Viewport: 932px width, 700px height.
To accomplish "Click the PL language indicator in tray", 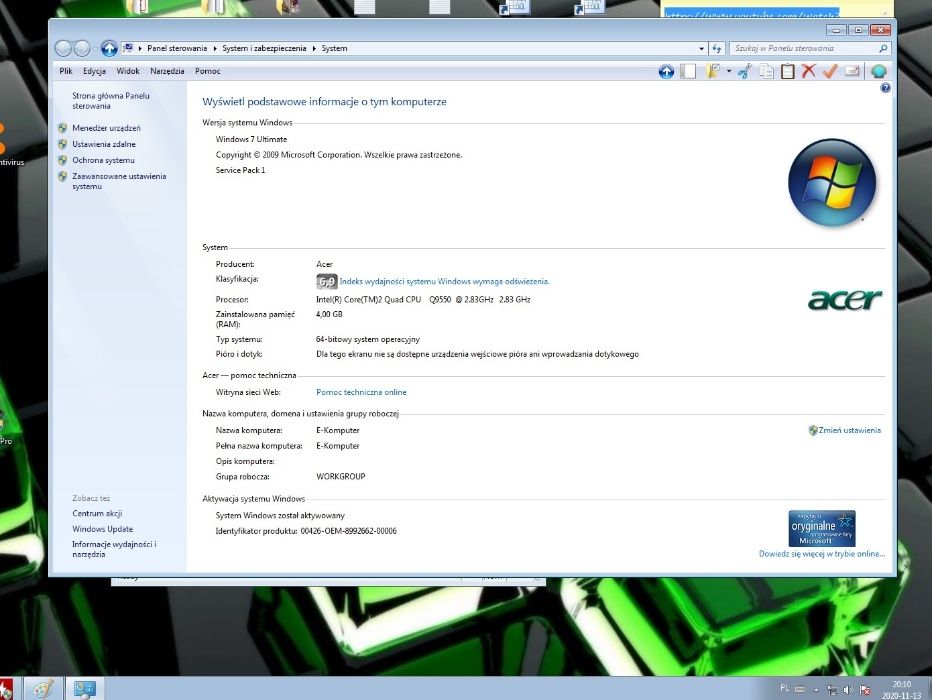I will tap(785, 688).
